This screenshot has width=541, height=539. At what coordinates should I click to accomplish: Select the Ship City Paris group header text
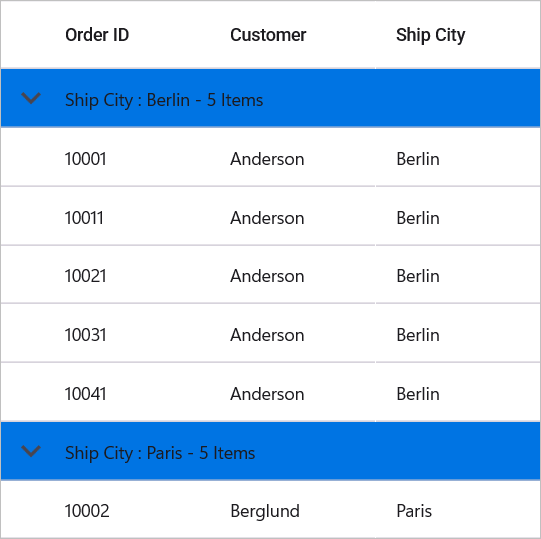[x=160, y=453]
